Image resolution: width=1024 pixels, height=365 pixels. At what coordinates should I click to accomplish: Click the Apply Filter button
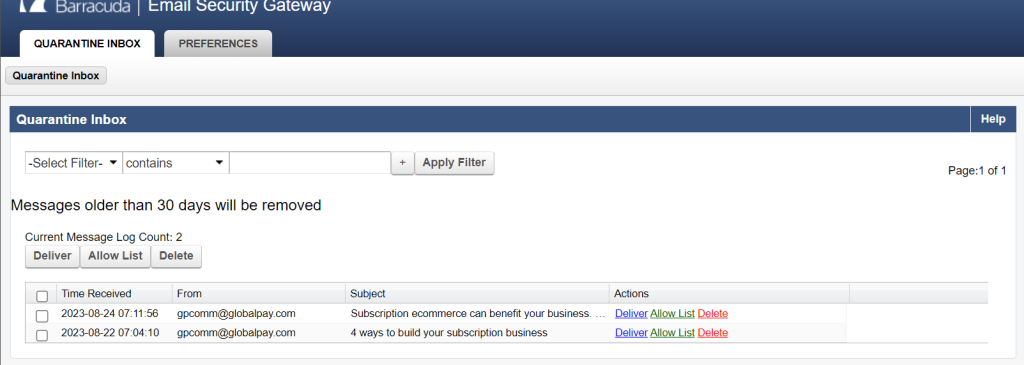tap(454, 163)
